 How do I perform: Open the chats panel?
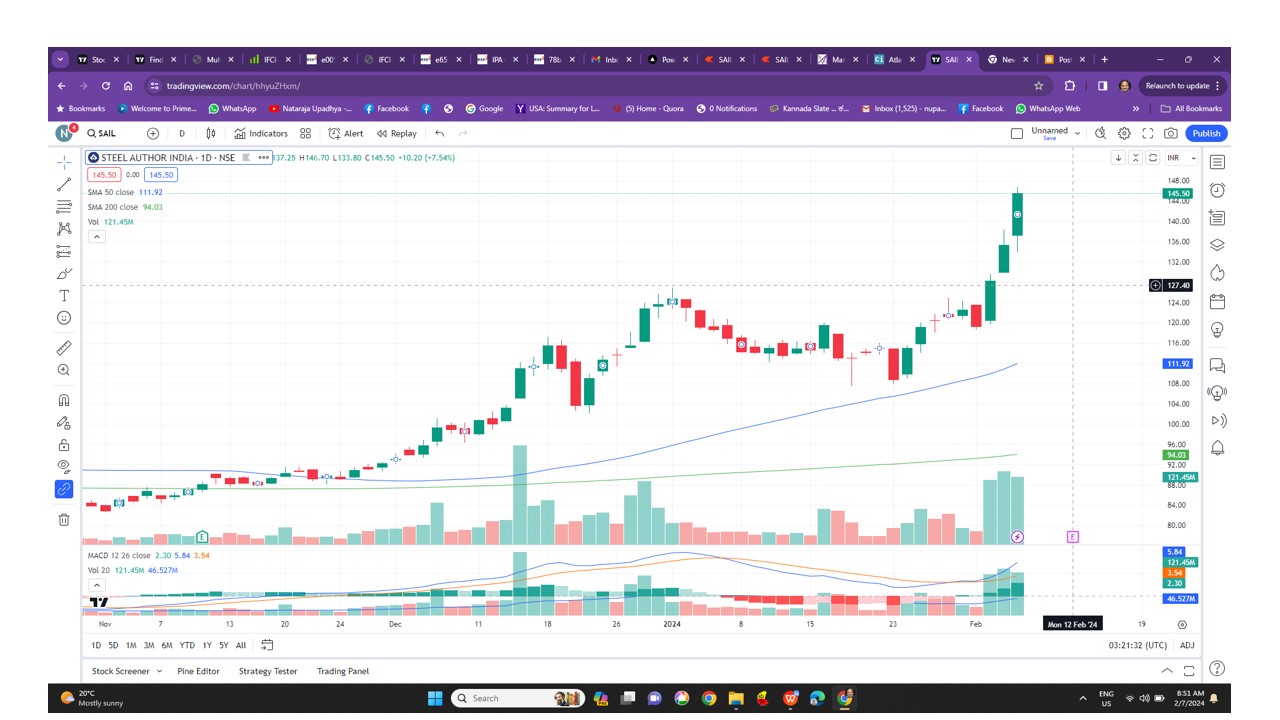tap(1217, 365)
